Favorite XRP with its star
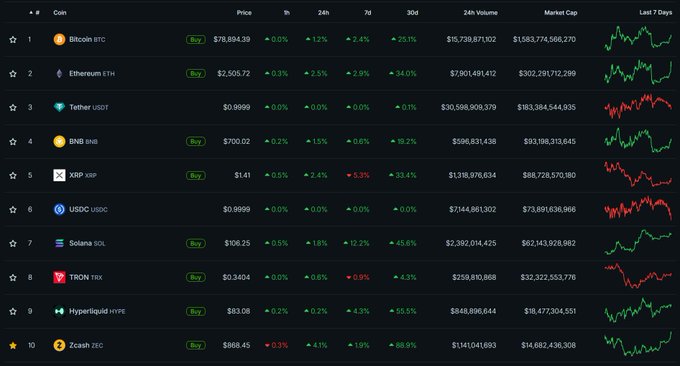Image resolution: width=680 pixels, height=366 pixels. click(x=13, y=175)
